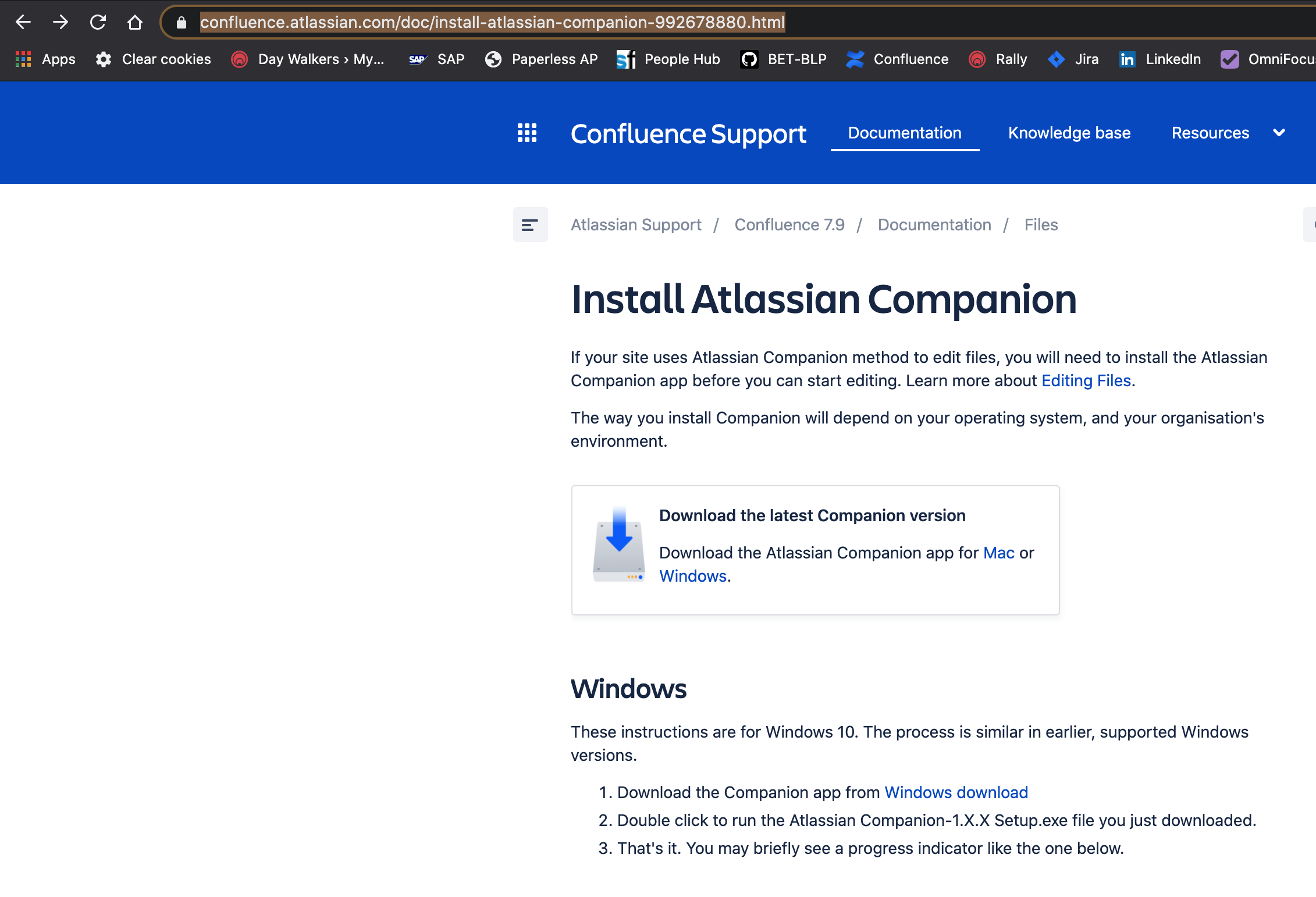Expand the Resources dropdown chevron
Screen dimensions: 1316x897
[x=1279, y=133]
